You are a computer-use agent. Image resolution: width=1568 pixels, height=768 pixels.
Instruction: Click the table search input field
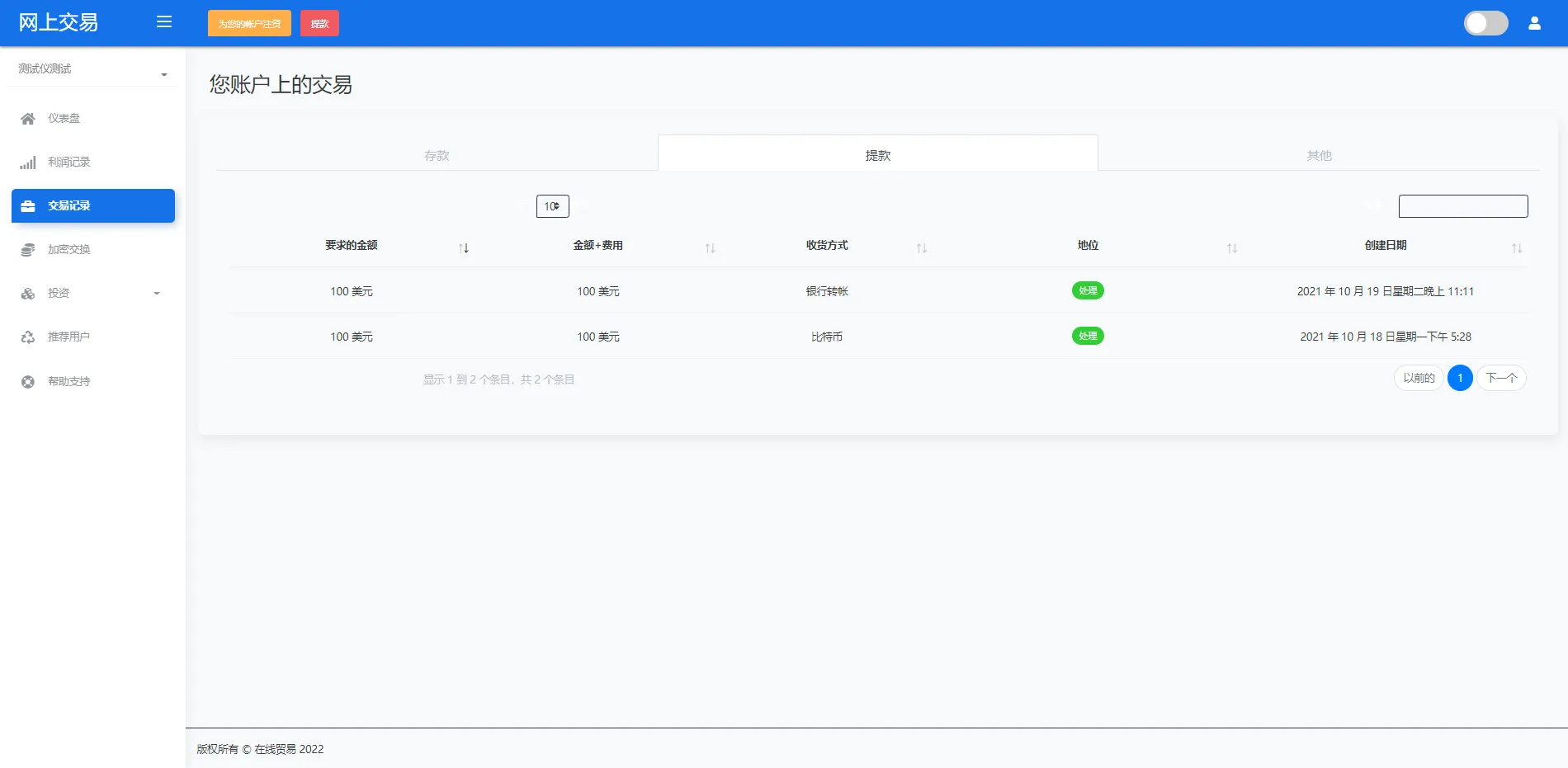pos(1462,206)
